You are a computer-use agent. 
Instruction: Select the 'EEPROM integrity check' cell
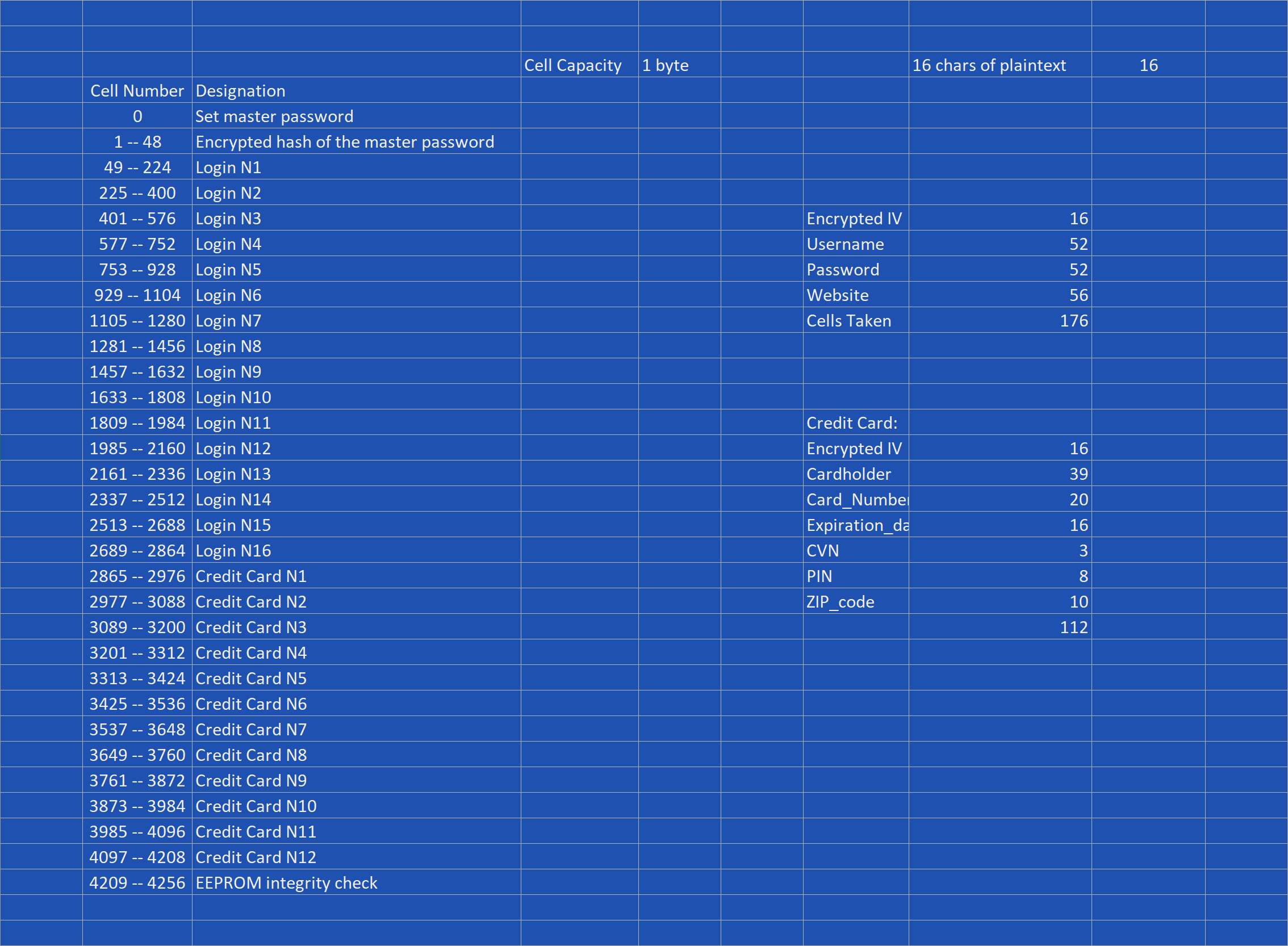coord(356,882)
